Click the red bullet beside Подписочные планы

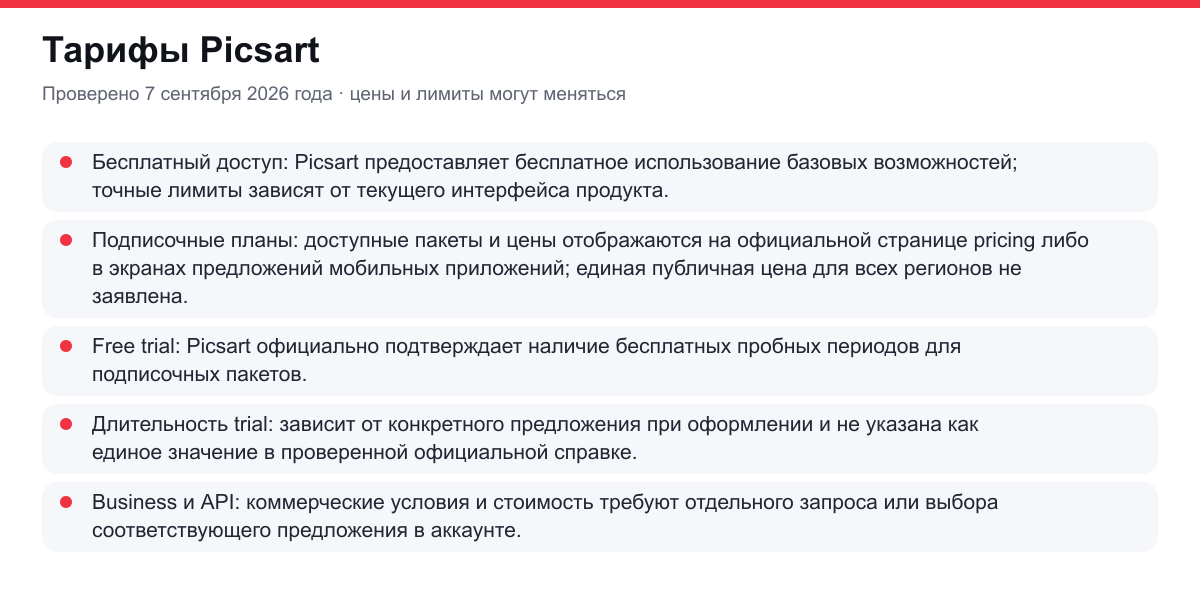coord(66,240)
